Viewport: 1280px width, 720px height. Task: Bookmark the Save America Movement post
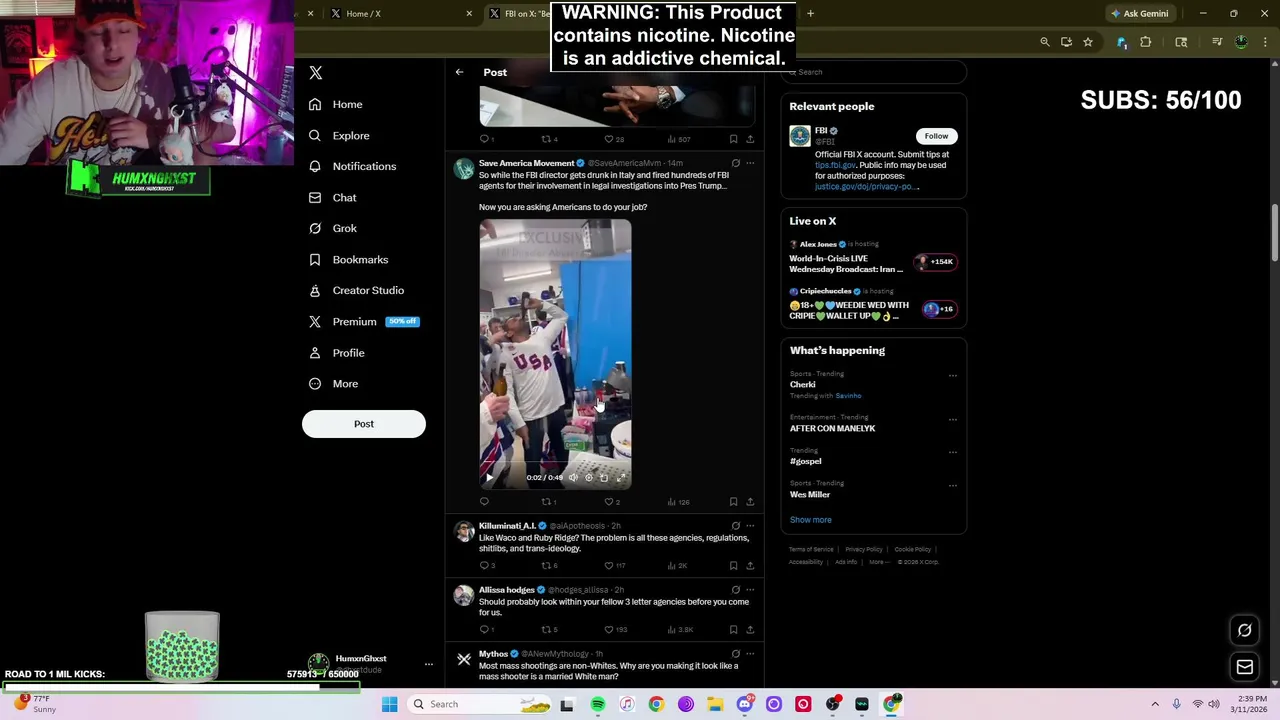733,502
